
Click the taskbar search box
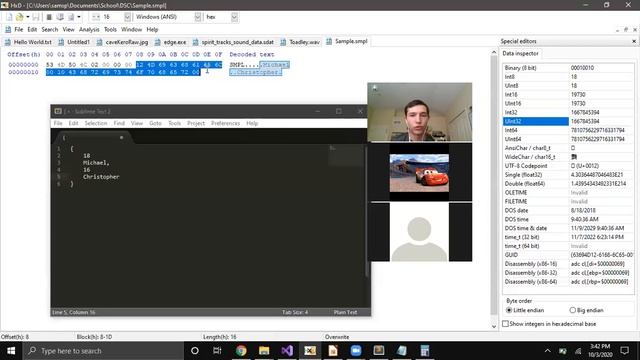point(103,351)
